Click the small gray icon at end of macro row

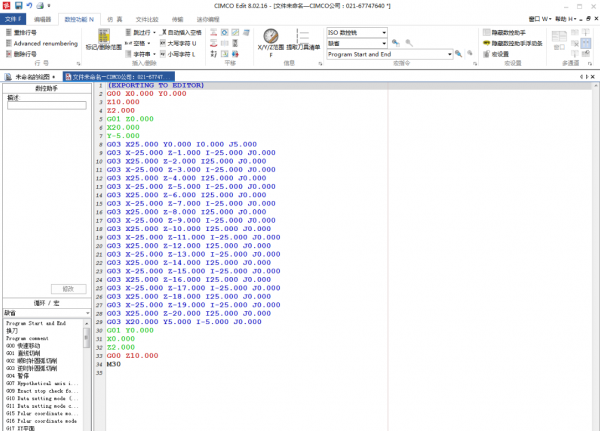(x=470, y=54)
